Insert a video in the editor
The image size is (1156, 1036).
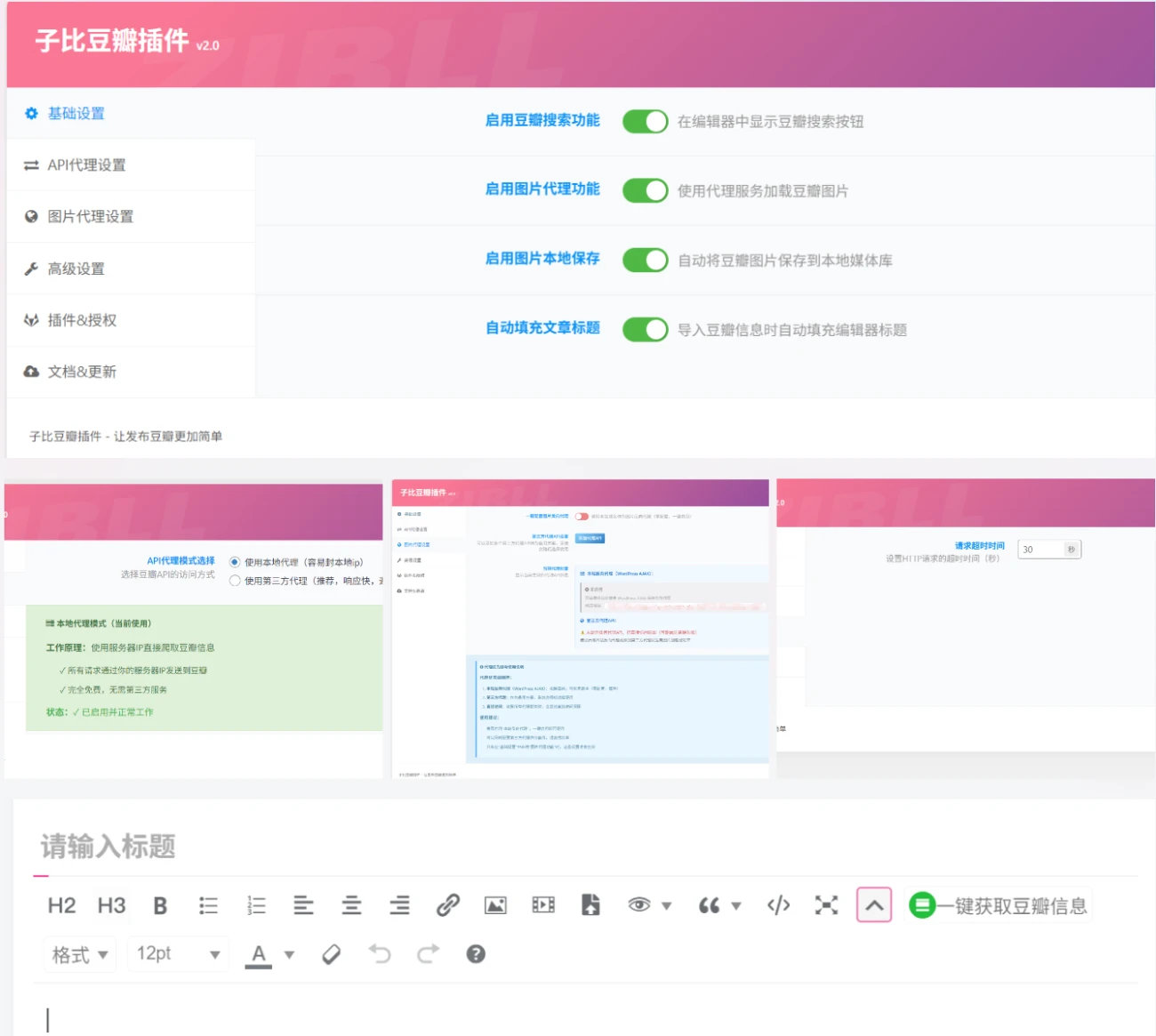click(543, 904)
